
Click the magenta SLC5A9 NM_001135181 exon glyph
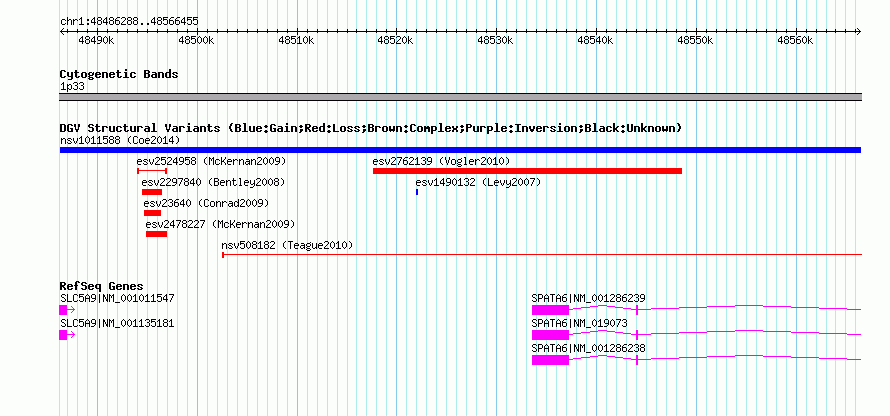[64, 335]
